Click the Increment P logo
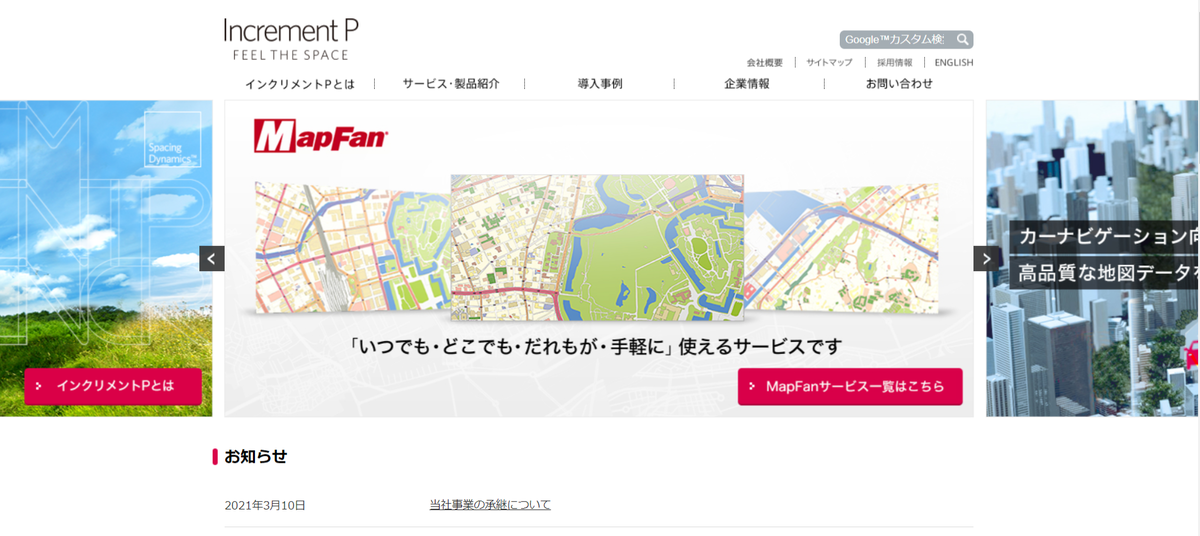Screen dimensions: 1200x536 pyautogui.click(x=291, y=39)
